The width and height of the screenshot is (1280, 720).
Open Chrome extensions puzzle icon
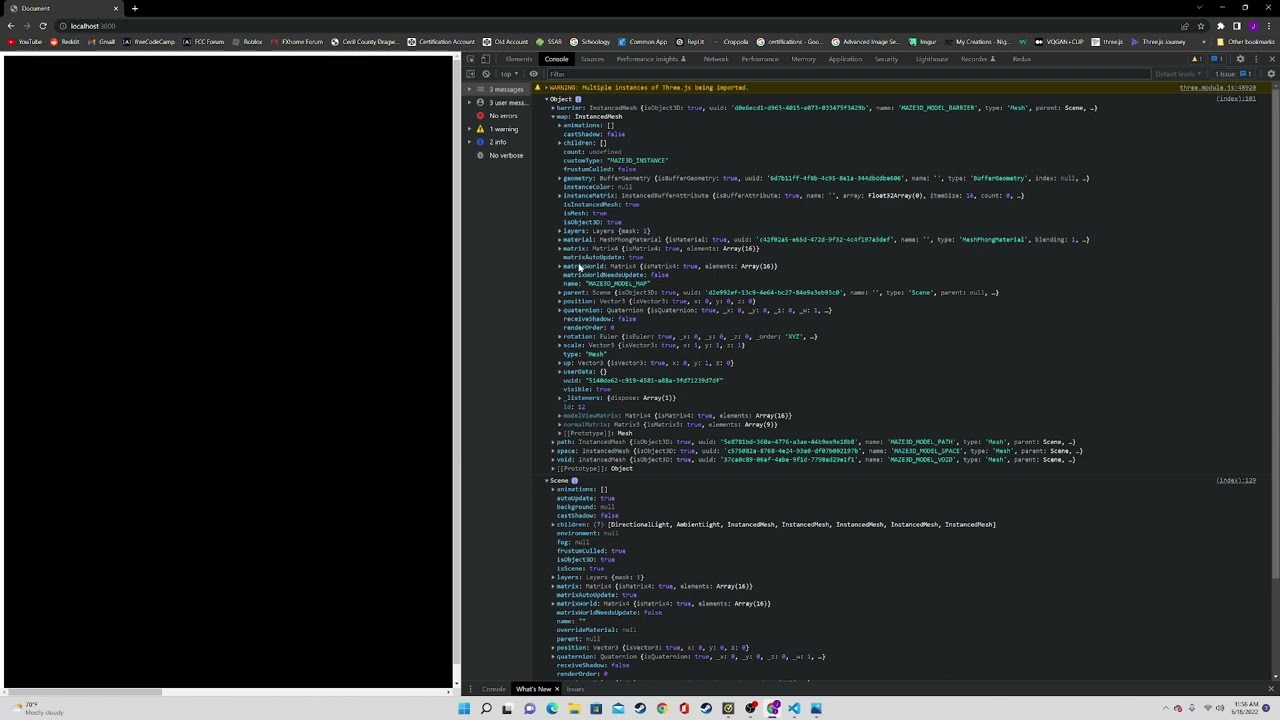[x=1220, y=26]
